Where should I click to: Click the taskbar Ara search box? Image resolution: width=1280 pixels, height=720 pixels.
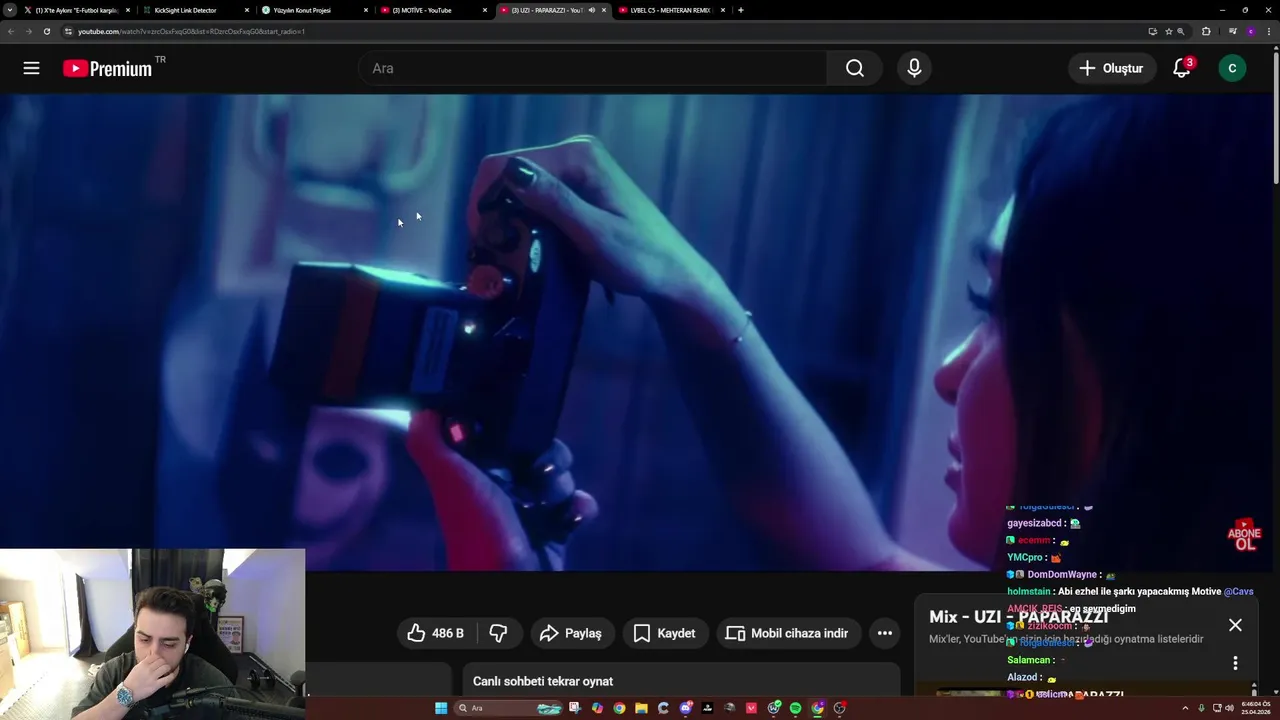tap(510, 708)
